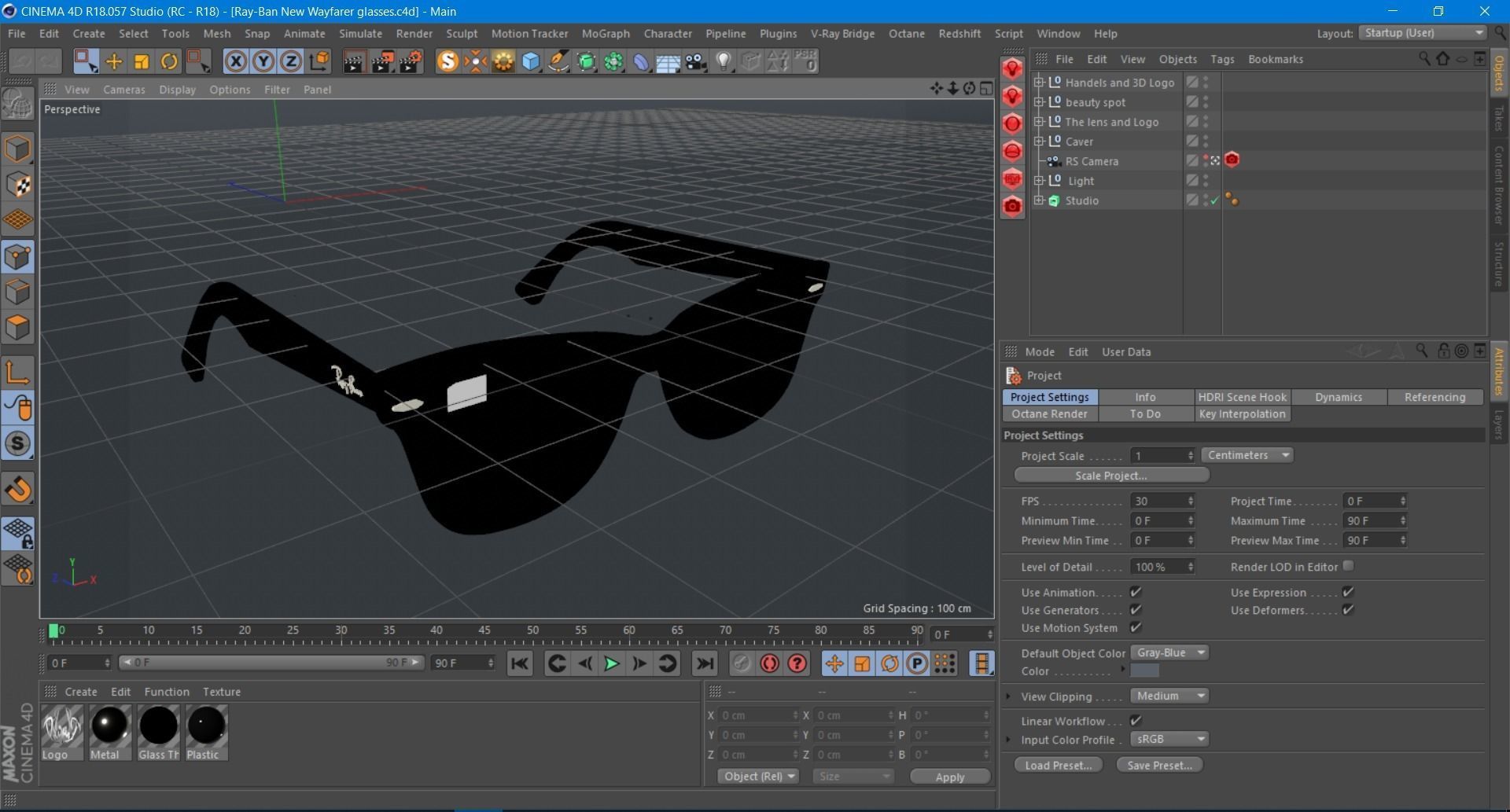Select the Move tool in top toolbar
The image size is (1510, 812).
(113, 61)
